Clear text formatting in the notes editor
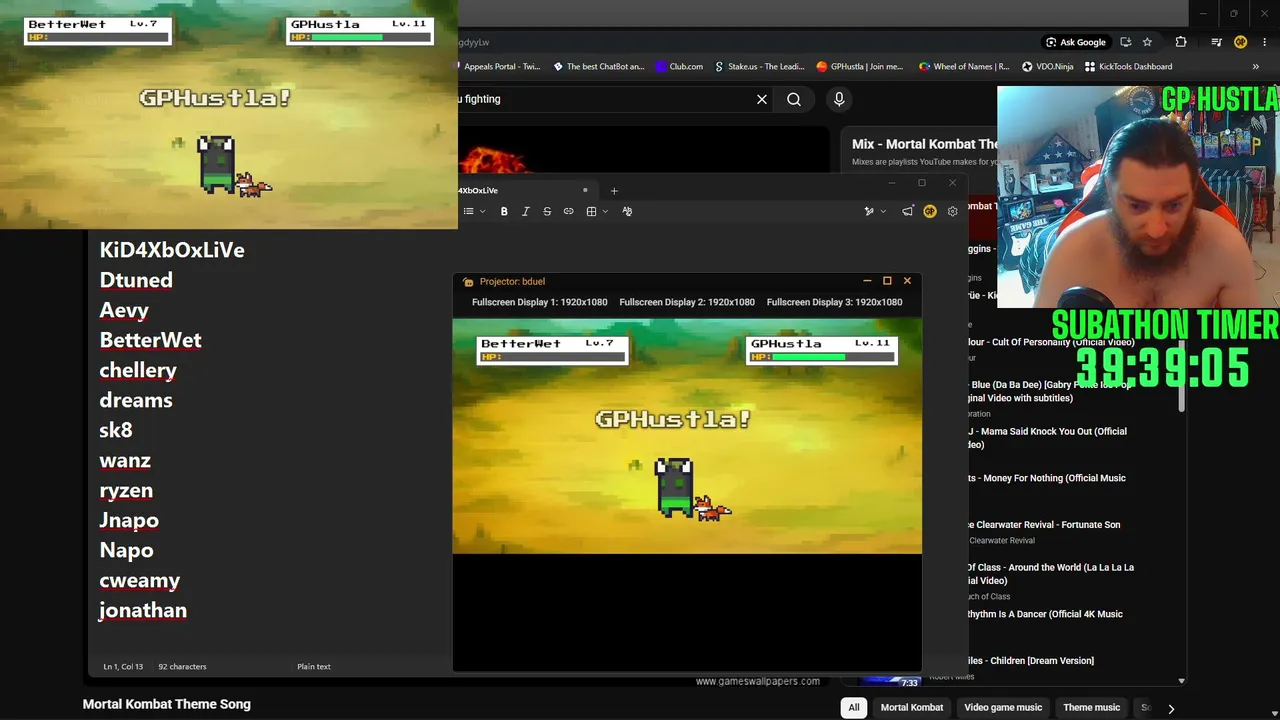Screen dimensions: 1280x720 point(627,211)
